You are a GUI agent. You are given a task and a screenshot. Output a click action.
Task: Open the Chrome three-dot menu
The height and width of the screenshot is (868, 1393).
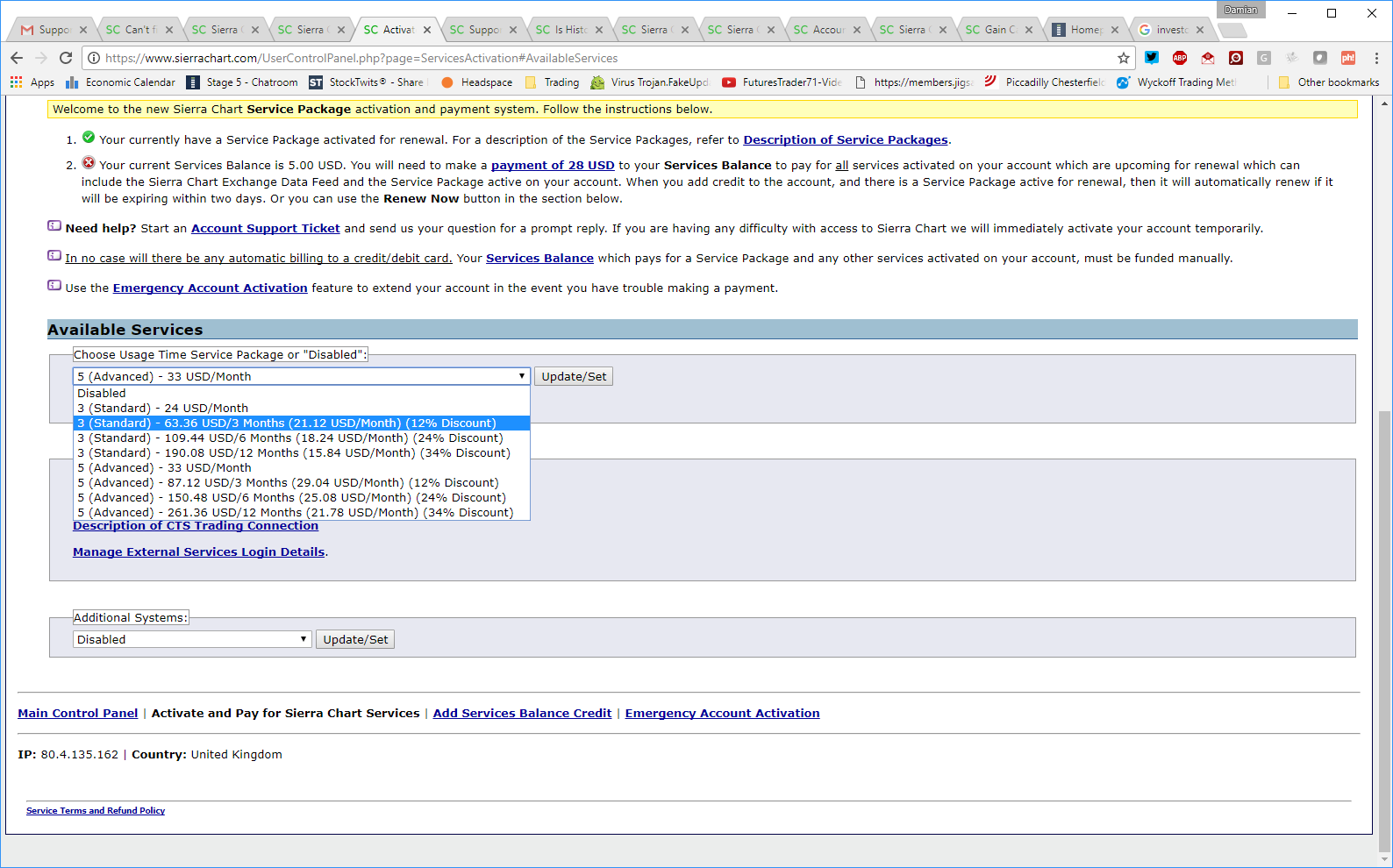coord(1376,58)
